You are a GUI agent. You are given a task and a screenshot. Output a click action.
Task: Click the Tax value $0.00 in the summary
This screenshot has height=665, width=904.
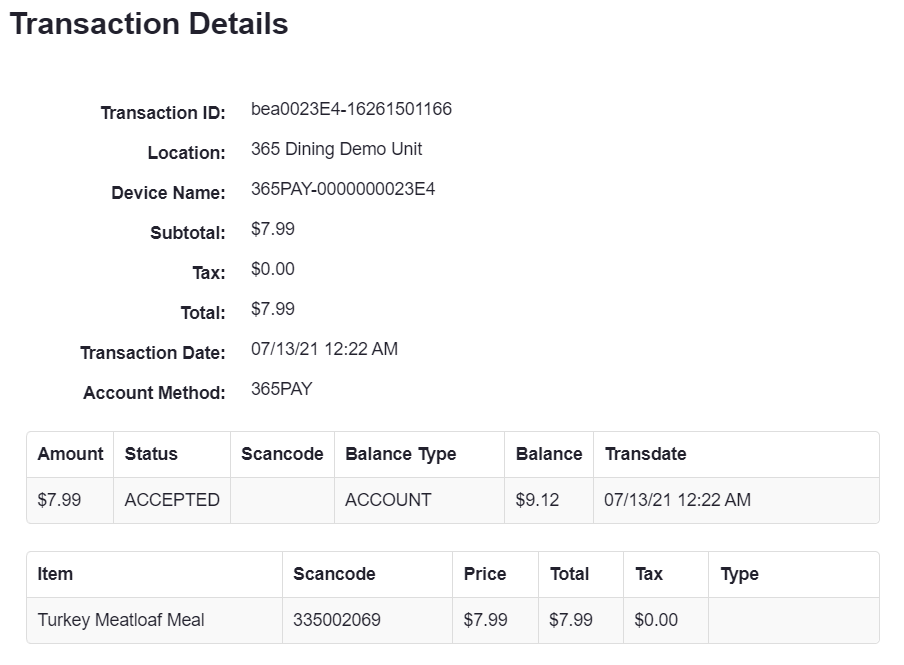[272, 269]
